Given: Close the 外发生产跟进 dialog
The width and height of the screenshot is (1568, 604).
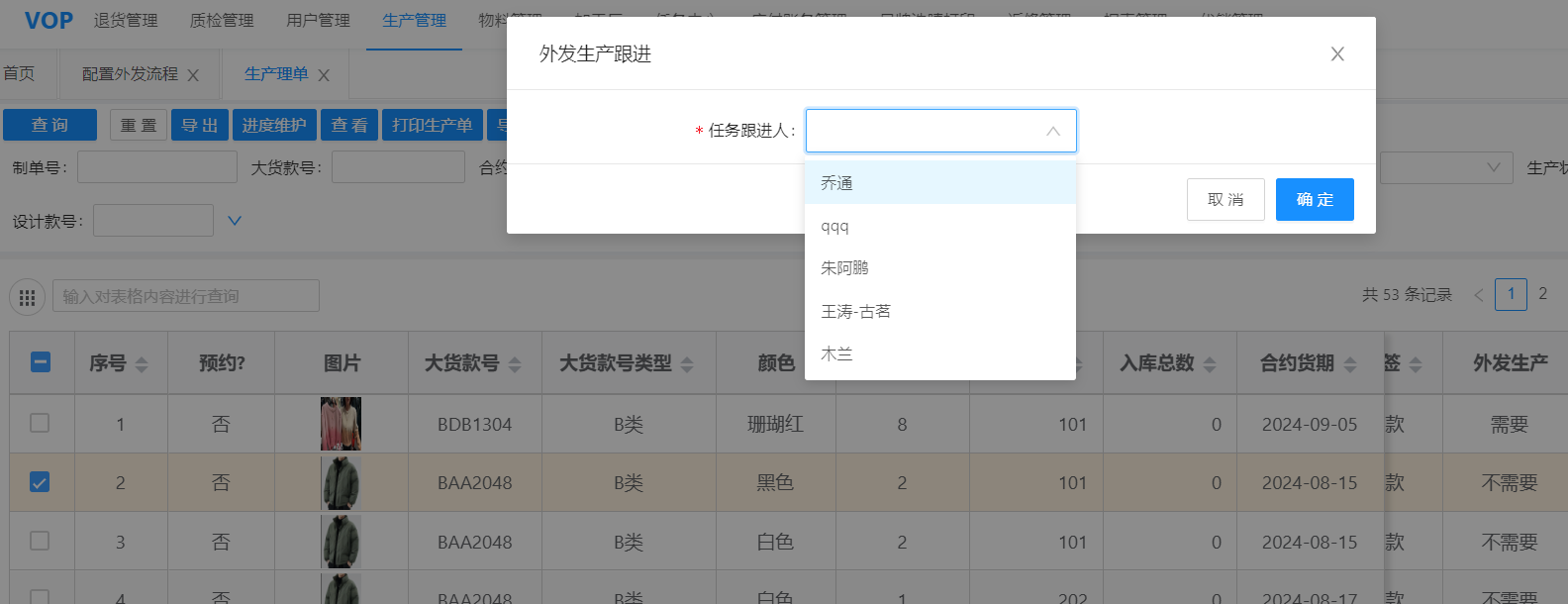Looking at the screenshot, I should (x=1337, y=54).
